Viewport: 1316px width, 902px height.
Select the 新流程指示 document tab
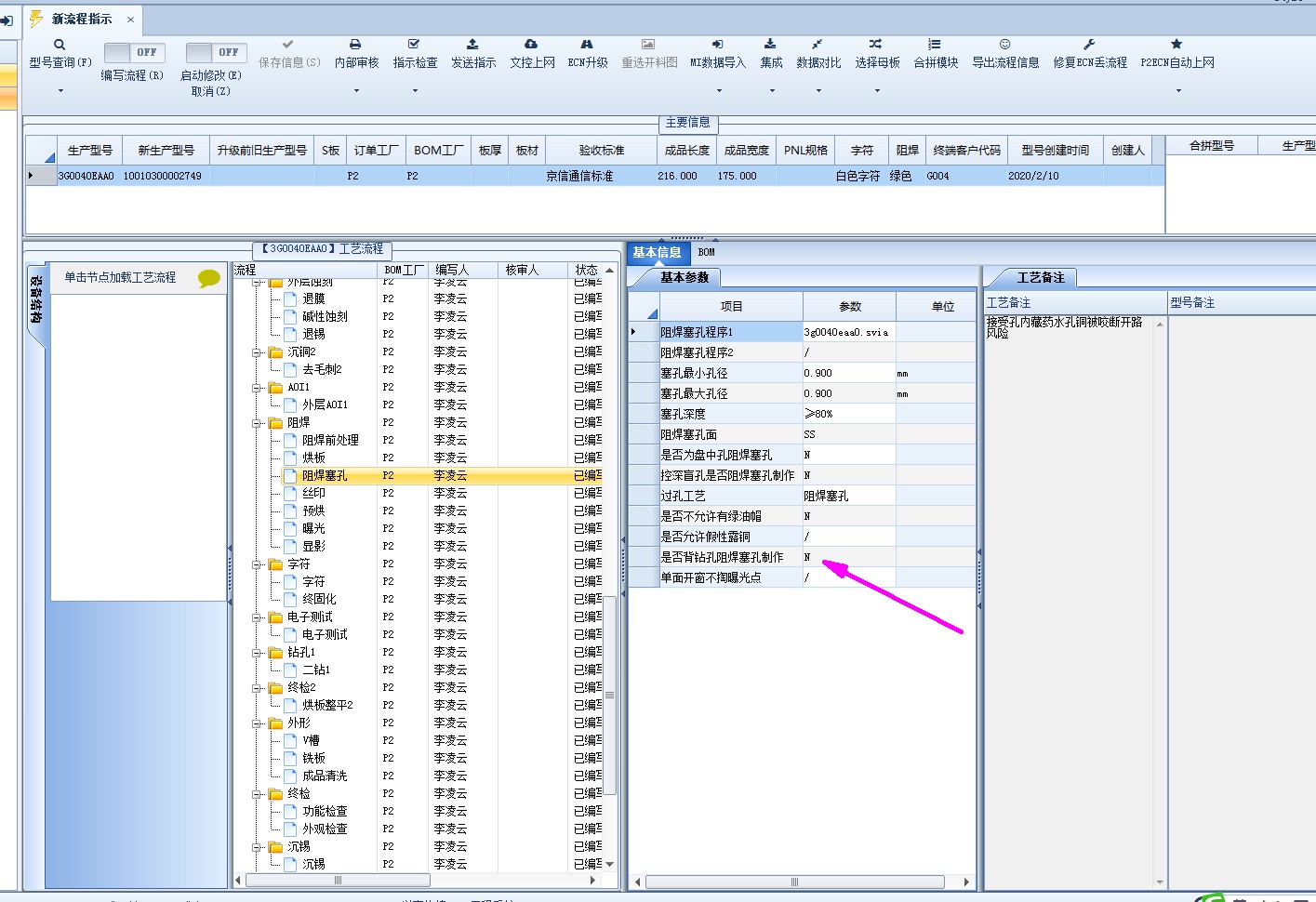(x=82, y=19)
